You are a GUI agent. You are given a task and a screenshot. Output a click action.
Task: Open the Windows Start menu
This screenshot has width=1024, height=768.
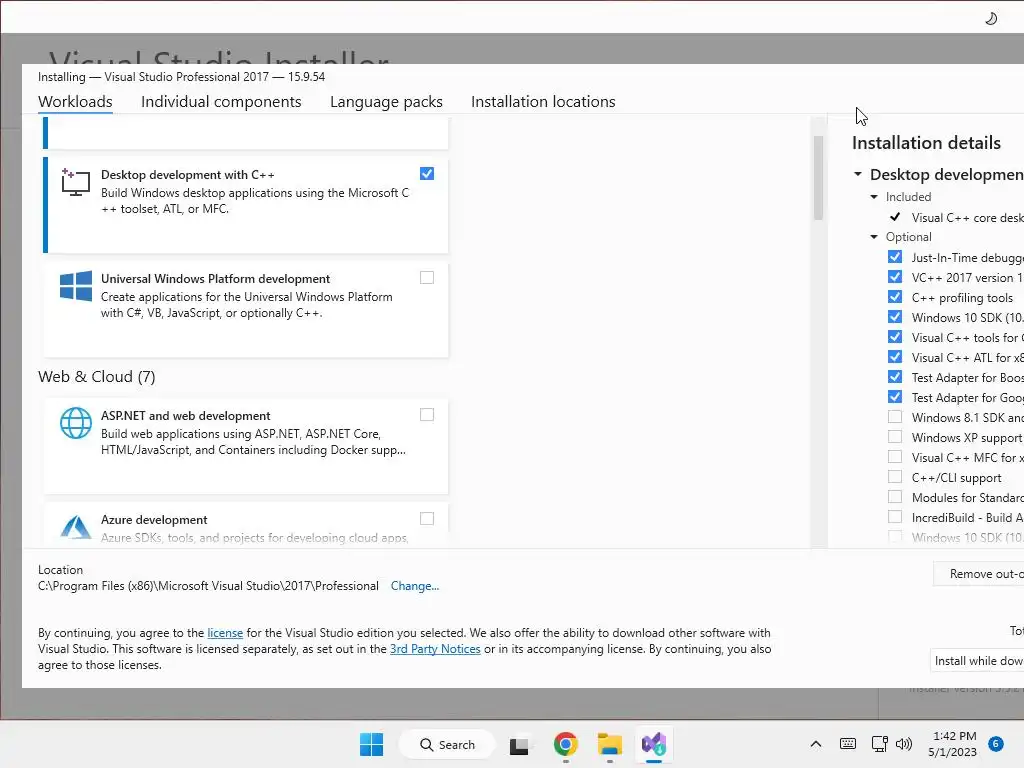tap(372, 744)
